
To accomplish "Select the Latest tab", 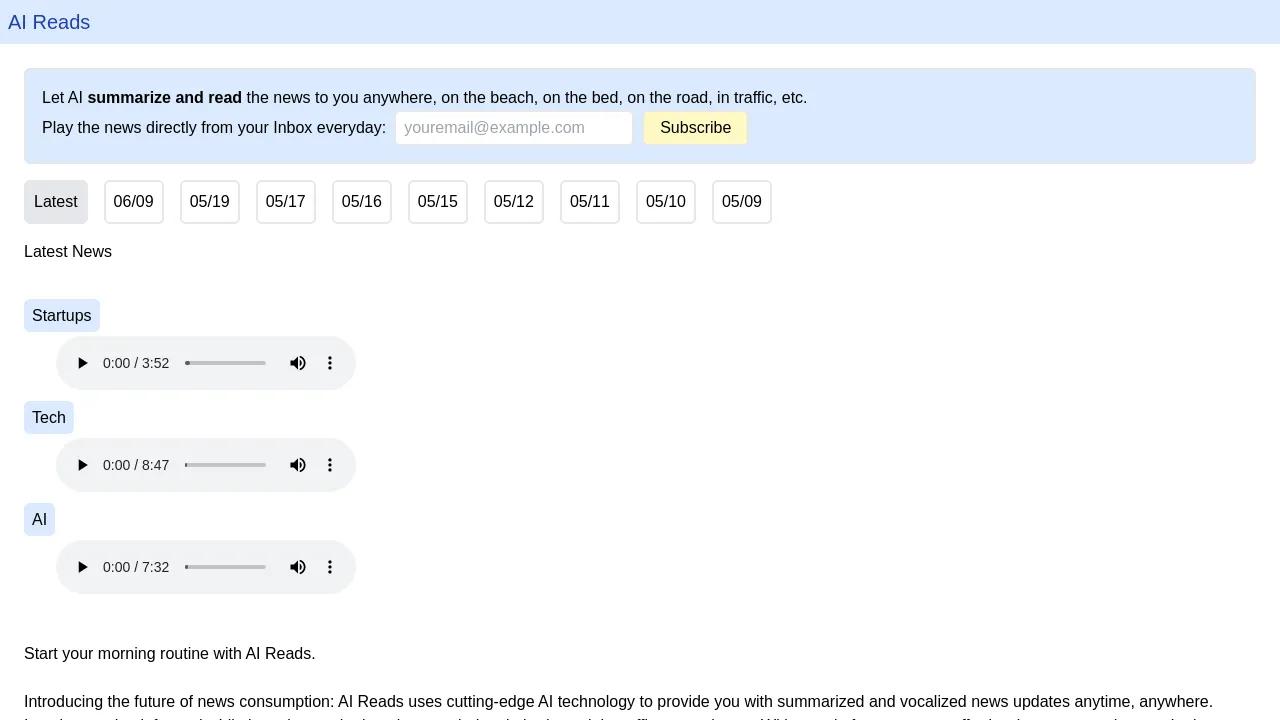I will click(56, 202).
